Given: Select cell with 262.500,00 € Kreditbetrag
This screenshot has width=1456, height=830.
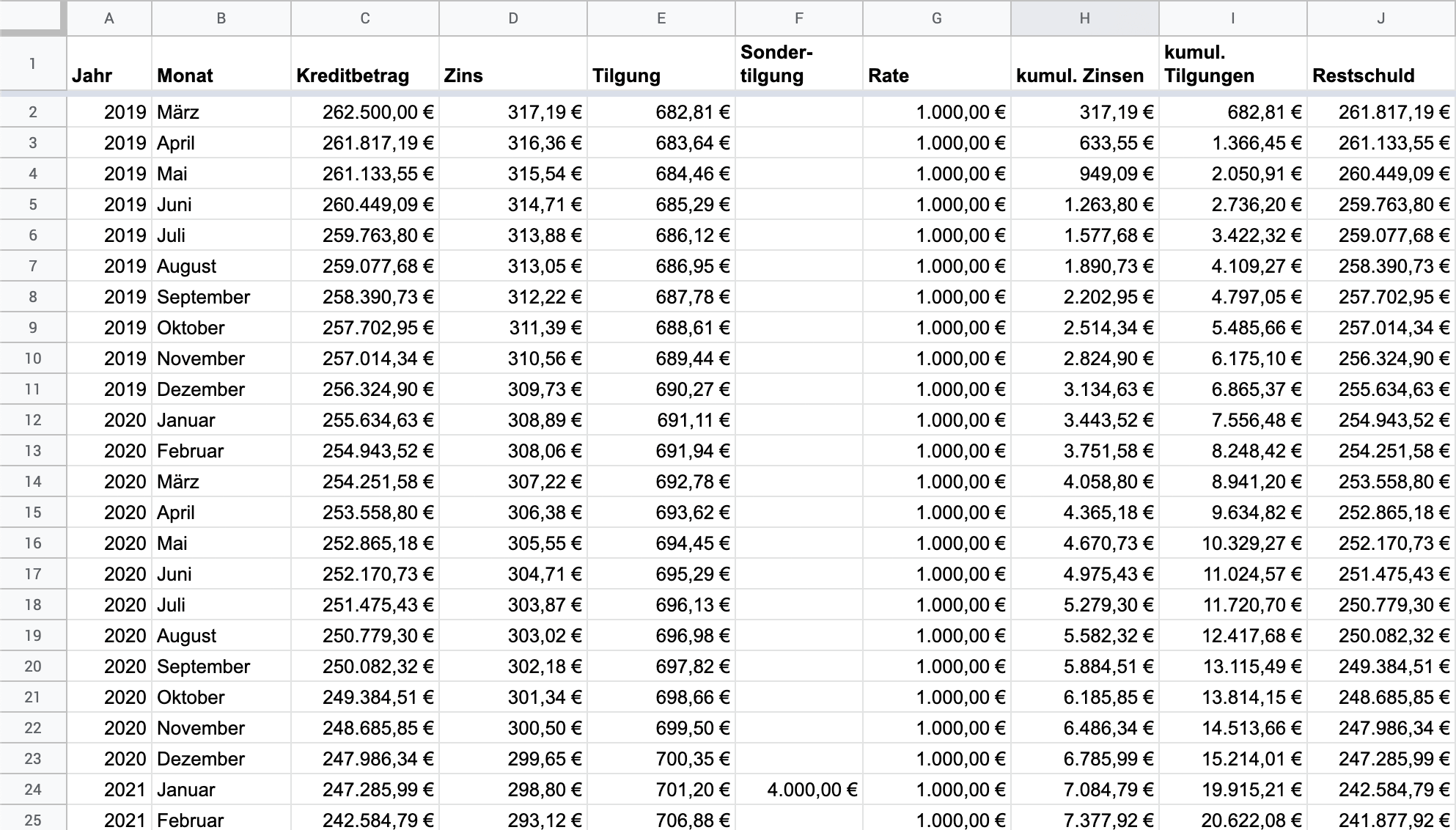Looking at the screenshot, I should coord(365,112).
